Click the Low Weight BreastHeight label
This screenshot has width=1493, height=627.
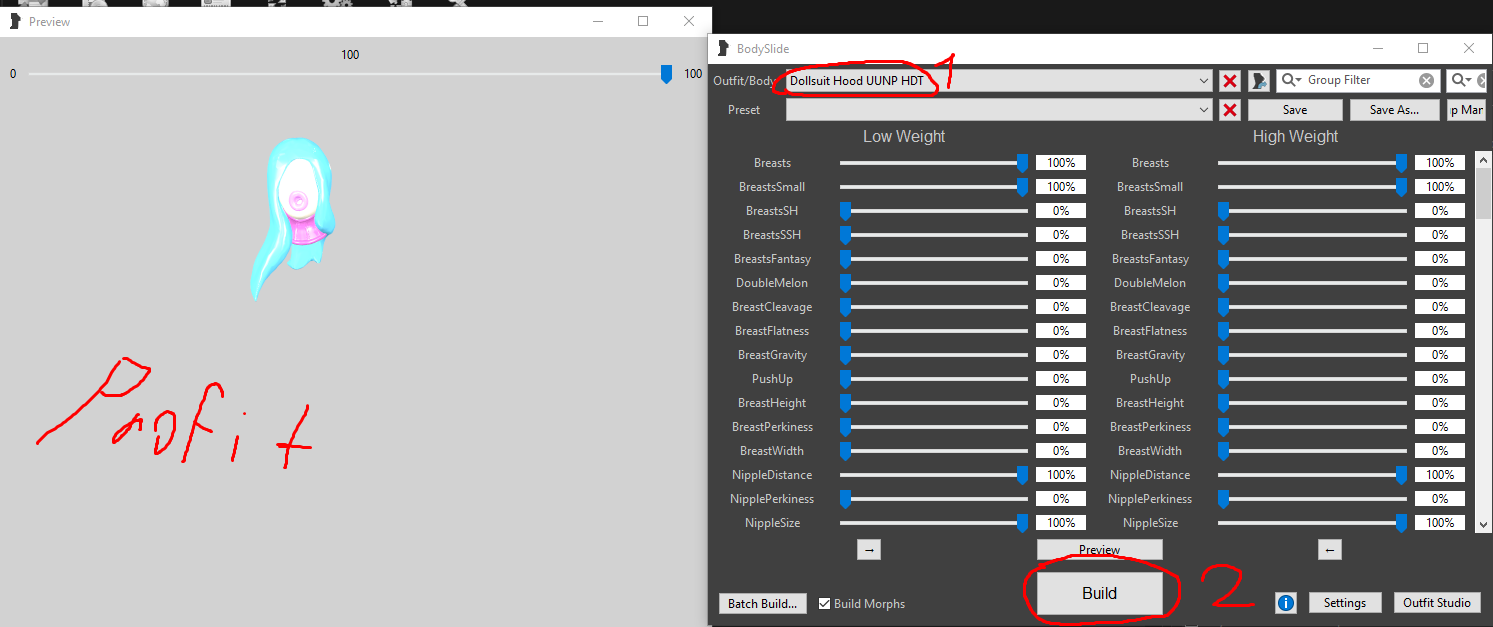click(x=771, y=403)
